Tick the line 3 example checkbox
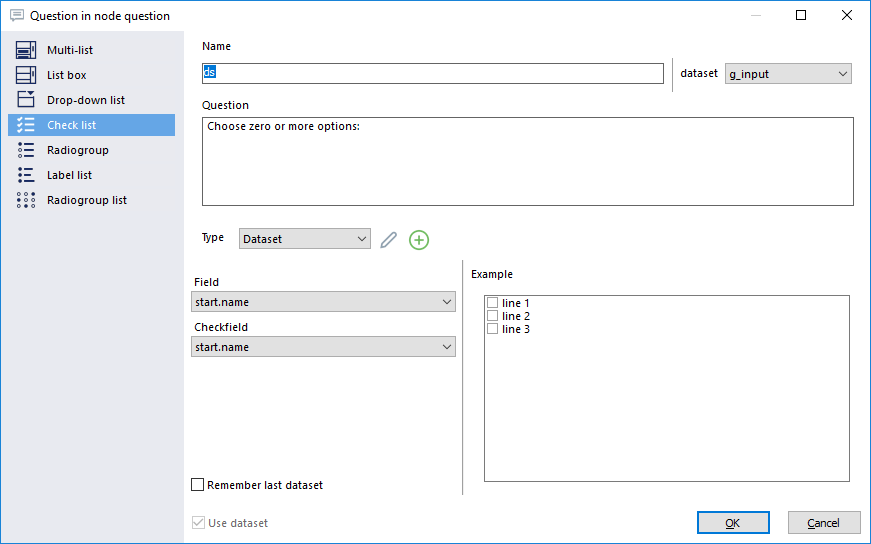The height and width of the screenshot is (544, 871). coord(492,329)
